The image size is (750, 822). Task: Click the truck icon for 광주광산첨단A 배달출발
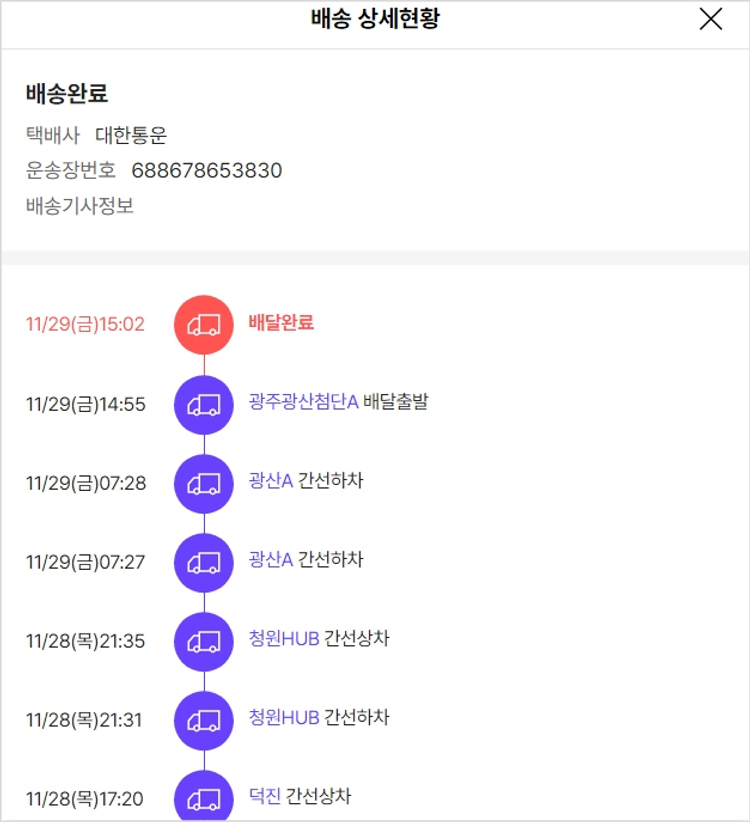click(204, 404)
